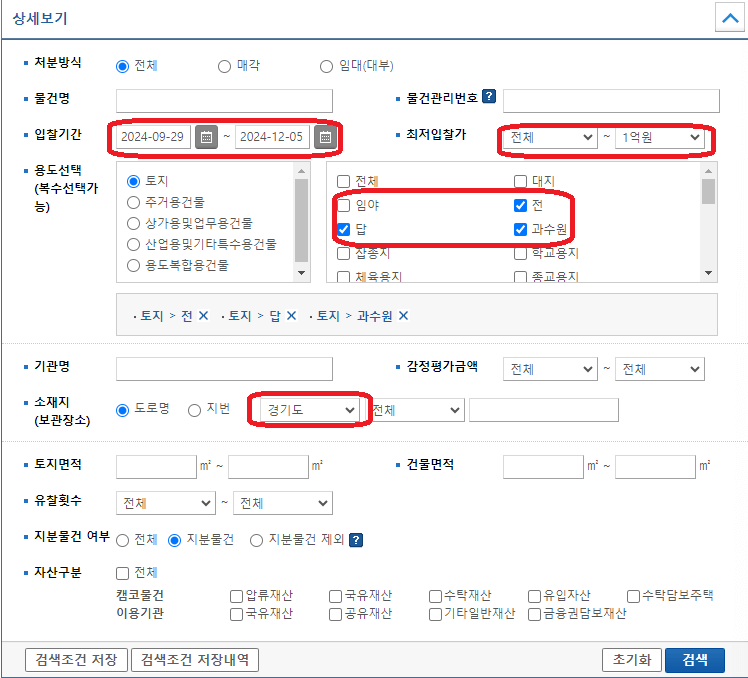Open 유찰횟수 minimum dropdown
This screenshot has width=748, height=678.
point(166,503)
